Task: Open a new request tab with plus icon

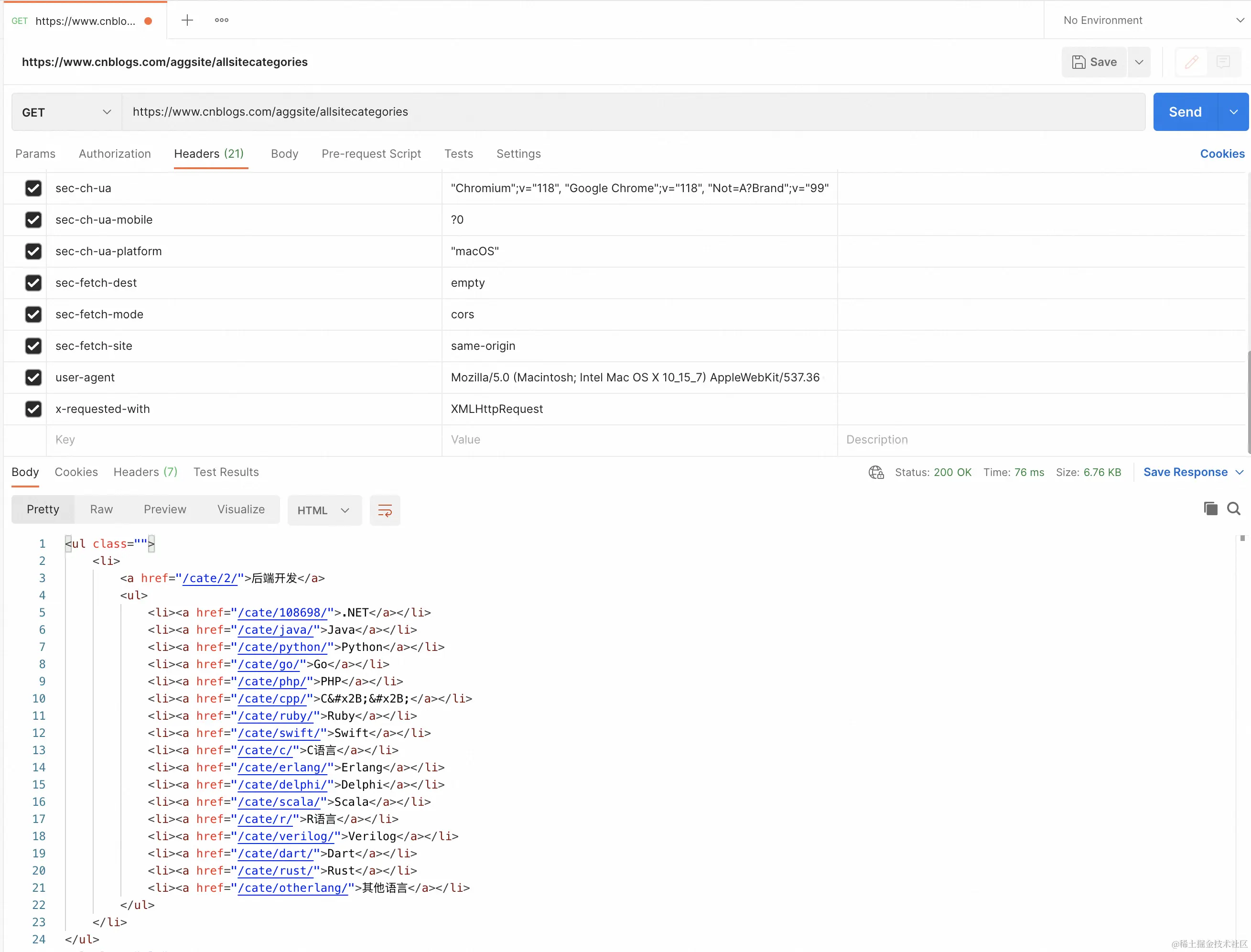Action: point(187,21)
